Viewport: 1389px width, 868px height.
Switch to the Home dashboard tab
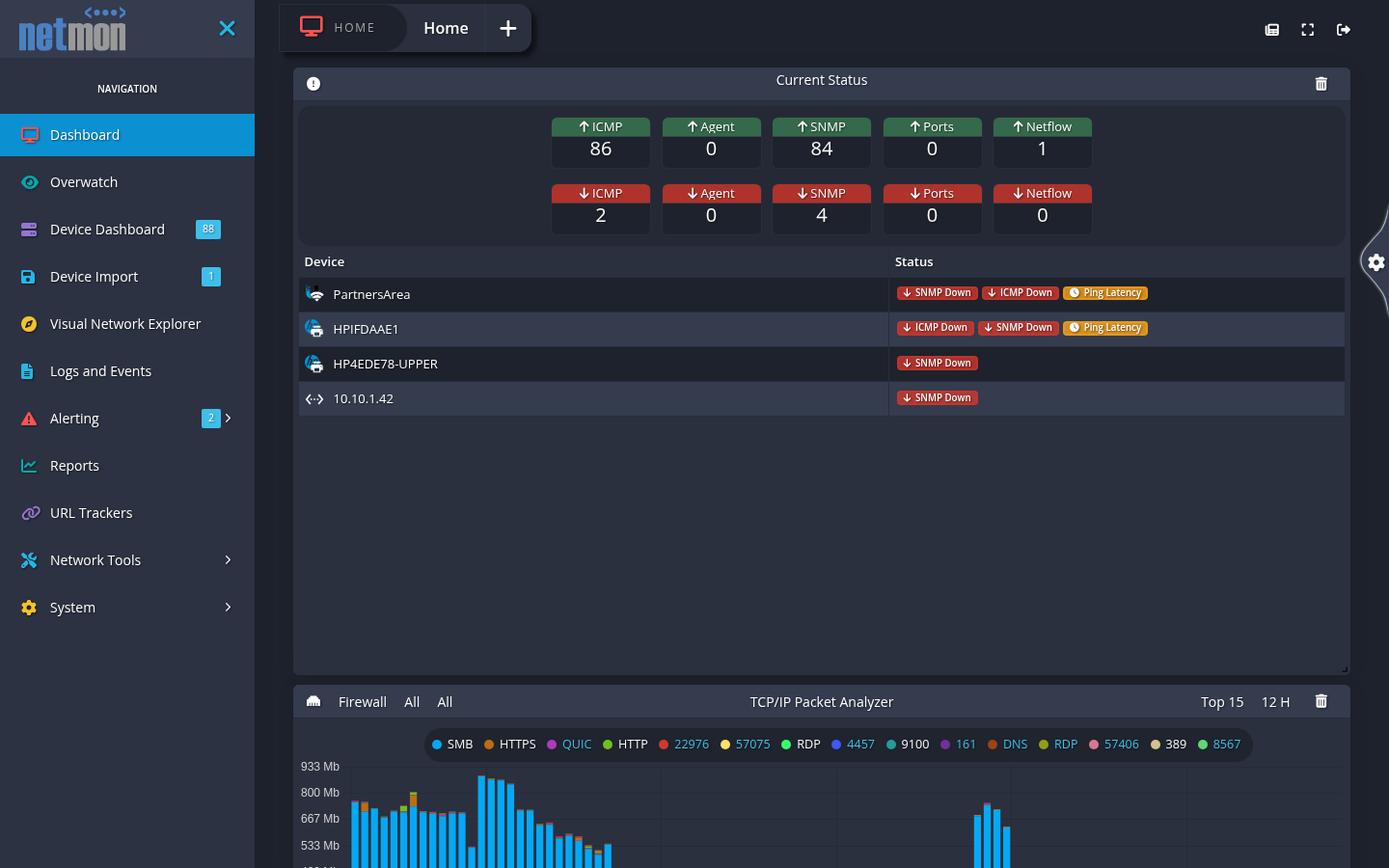pyautogui.click(x=446, y=29)
